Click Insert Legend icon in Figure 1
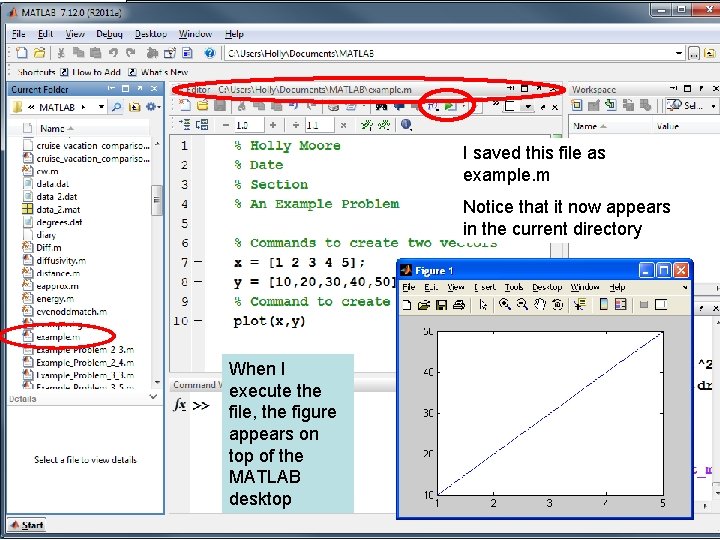This screenshot has height=540, width=720. 621,304
